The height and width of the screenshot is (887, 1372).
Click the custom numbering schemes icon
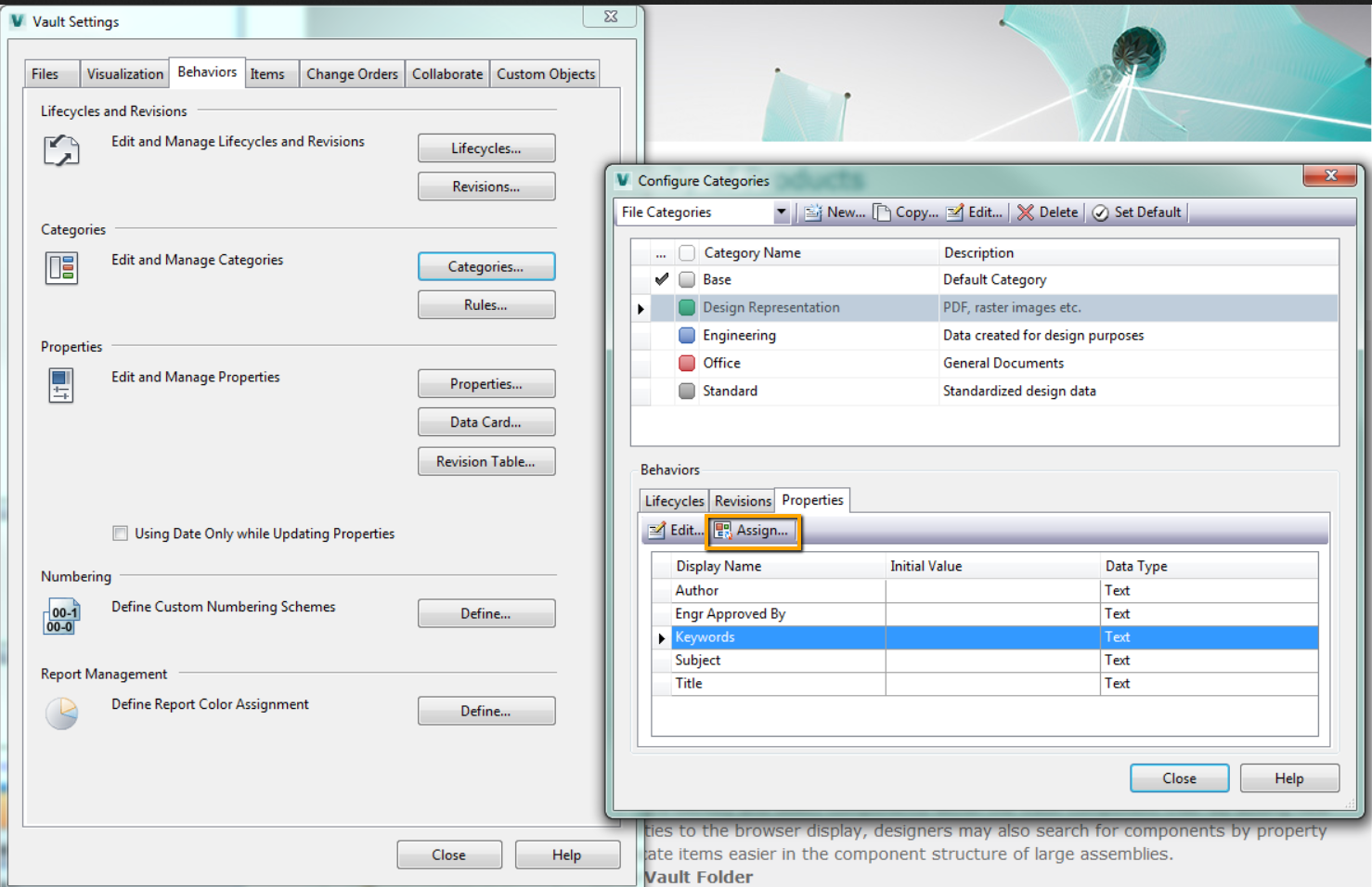coord(60,617)
